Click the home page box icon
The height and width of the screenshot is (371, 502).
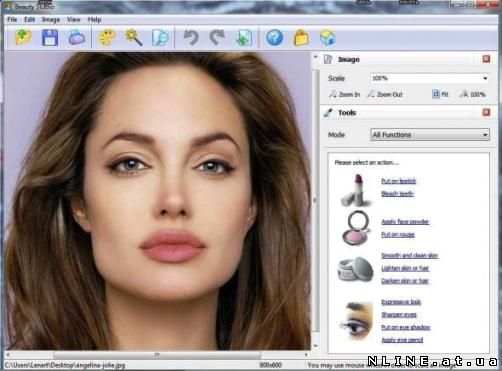tap(328, 37)
